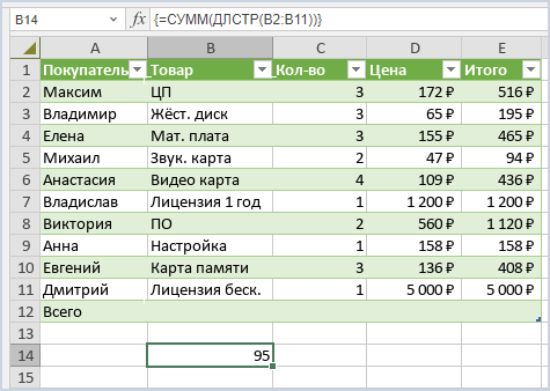Click the cell with Евгений
The height and width of the screenshot is (391, 550).
pyautogui.click(x=94, y=268)
